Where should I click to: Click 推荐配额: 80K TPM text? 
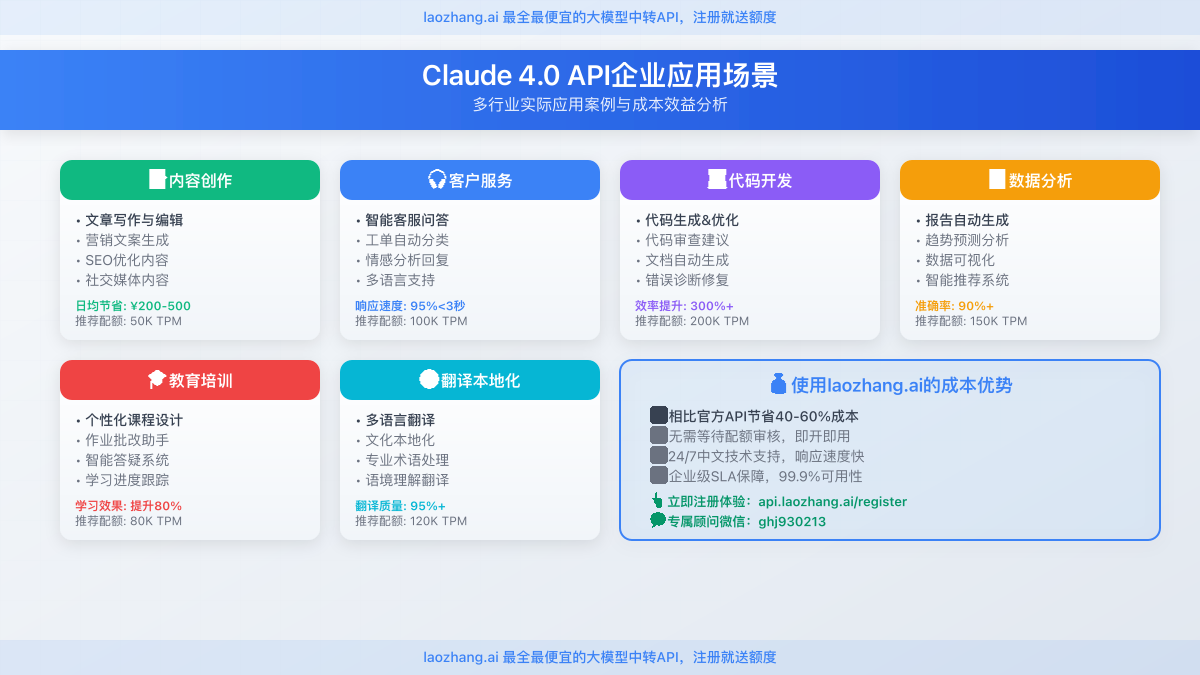[129, 521]
